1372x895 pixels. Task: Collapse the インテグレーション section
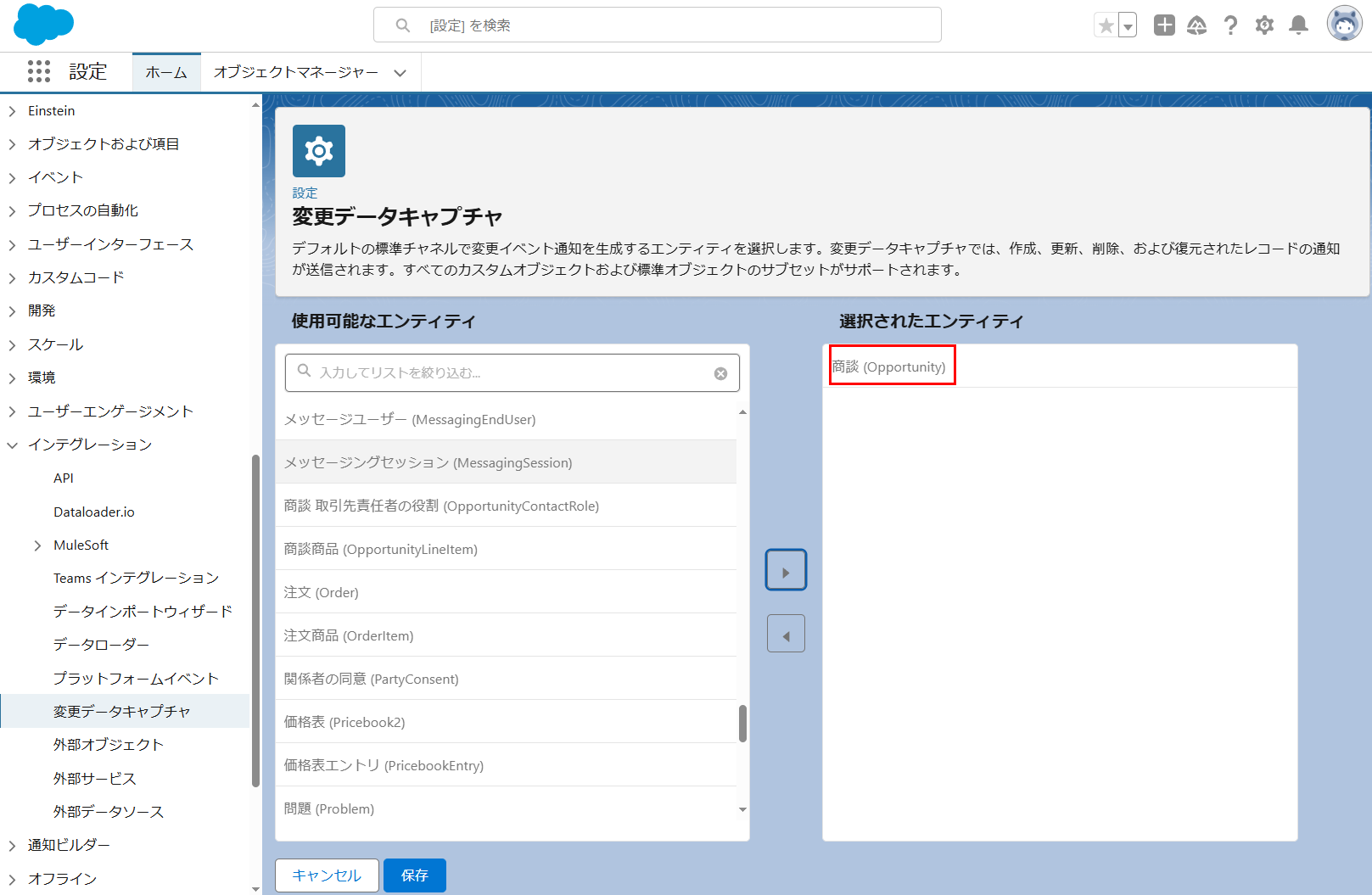[12, 445]
